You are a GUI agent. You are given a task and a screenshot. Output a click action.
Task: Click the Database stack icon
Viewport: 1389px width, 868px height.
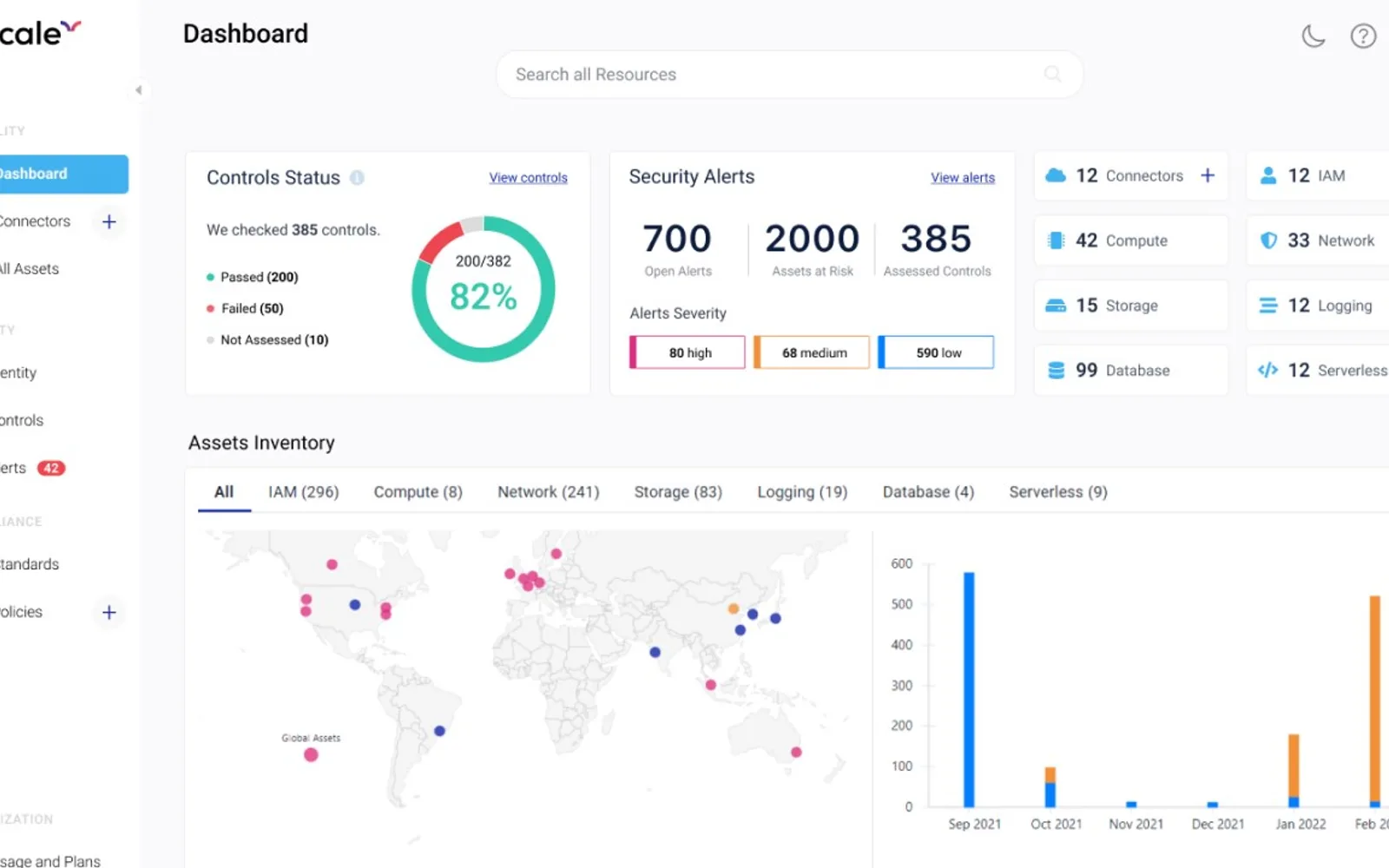[1056, 371]
